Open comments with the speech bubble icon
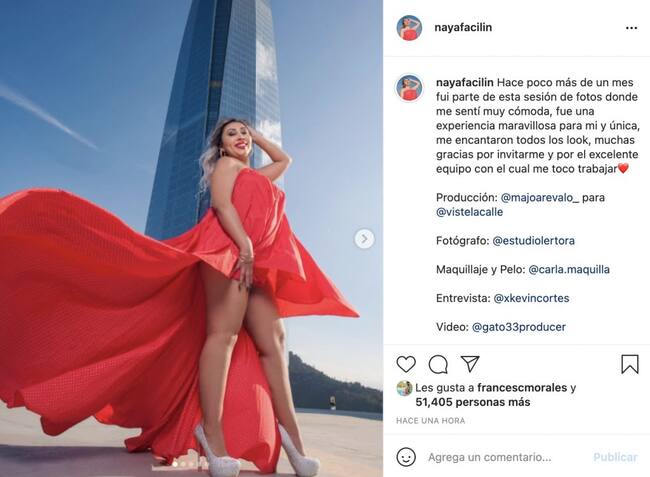This screenshot has height=477, width=650. point(438,365)
